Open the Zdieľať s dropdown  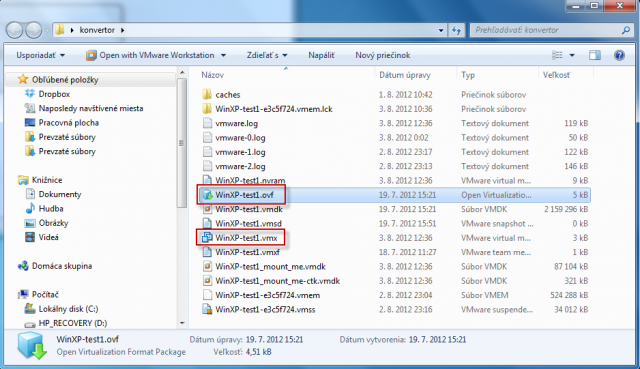click(267, 55)
